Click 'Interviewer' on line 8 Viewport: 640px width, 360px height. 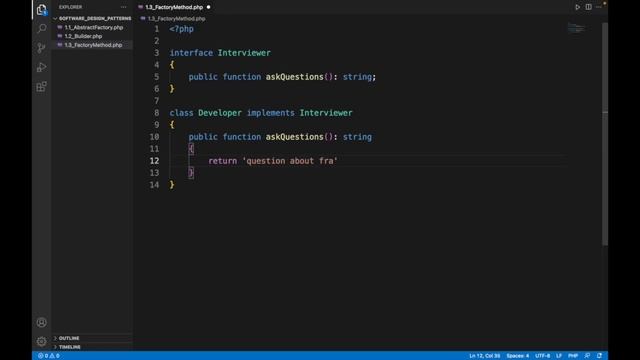(x=326, y=113)
